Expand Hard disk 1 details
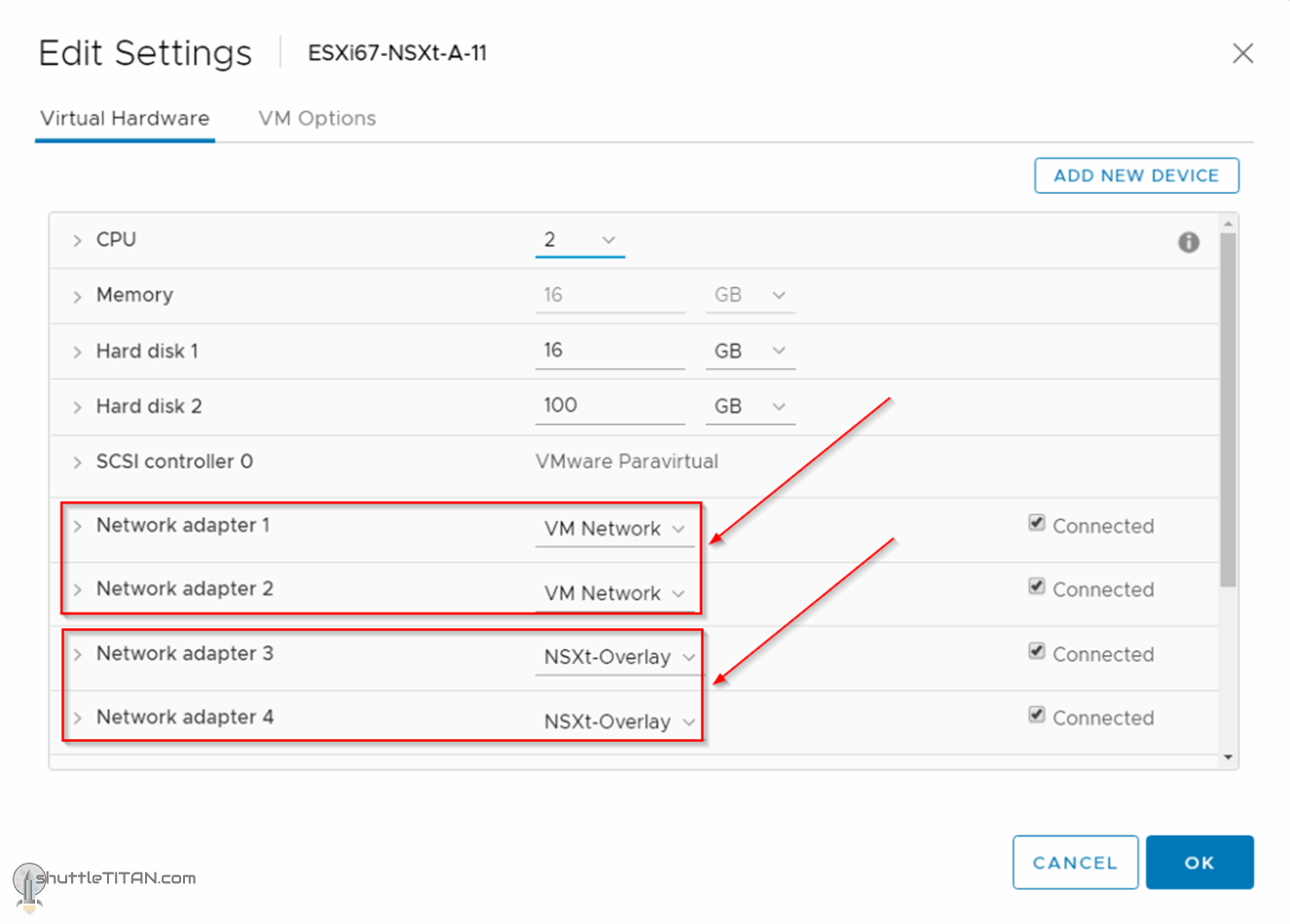This screenshot has height=924, width=1290. tap(77, 351)
